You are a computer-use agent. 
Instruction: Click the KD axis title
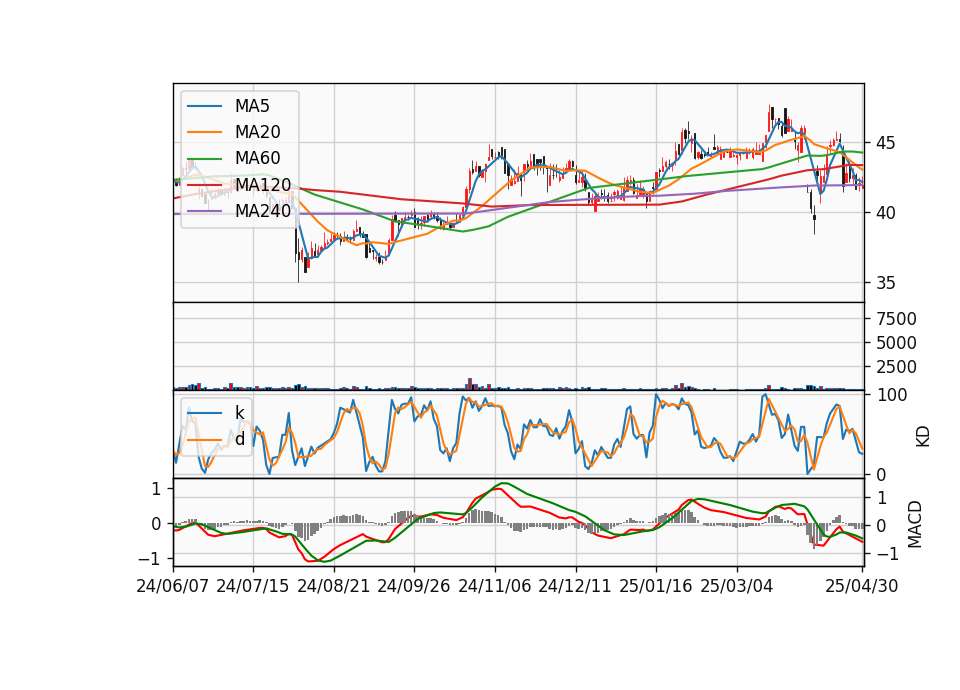(x=923, y=436)
